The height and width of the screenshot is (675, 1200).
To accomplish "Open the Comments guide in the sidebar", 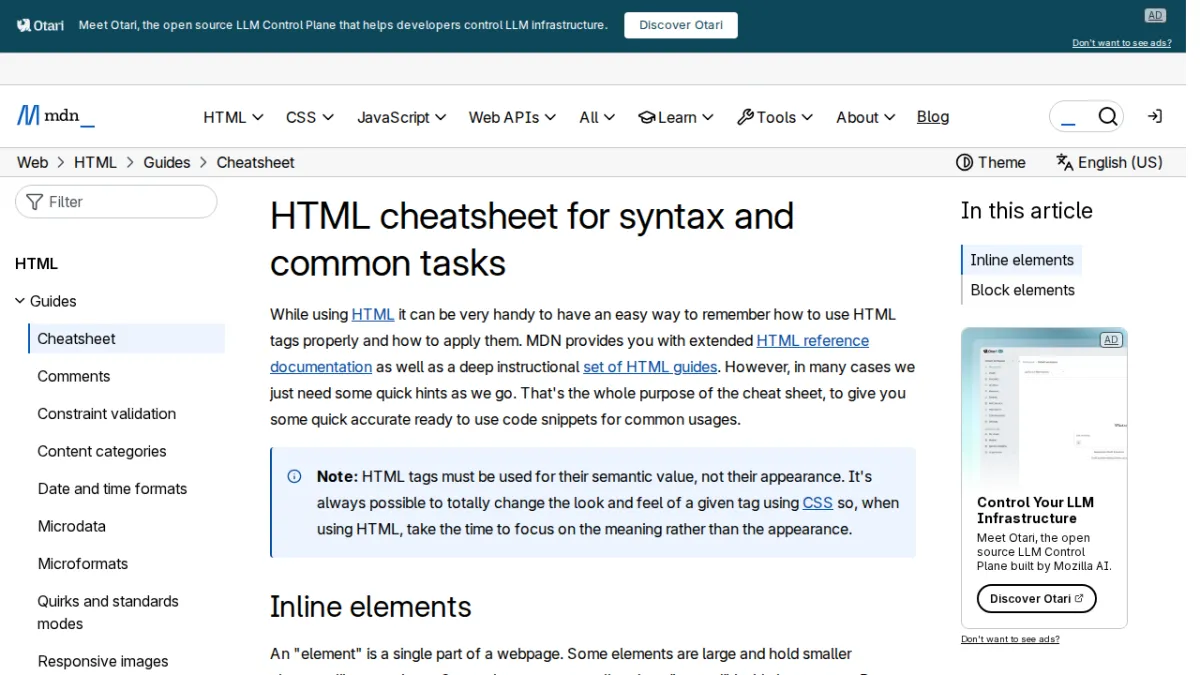I will coord(74,376).
